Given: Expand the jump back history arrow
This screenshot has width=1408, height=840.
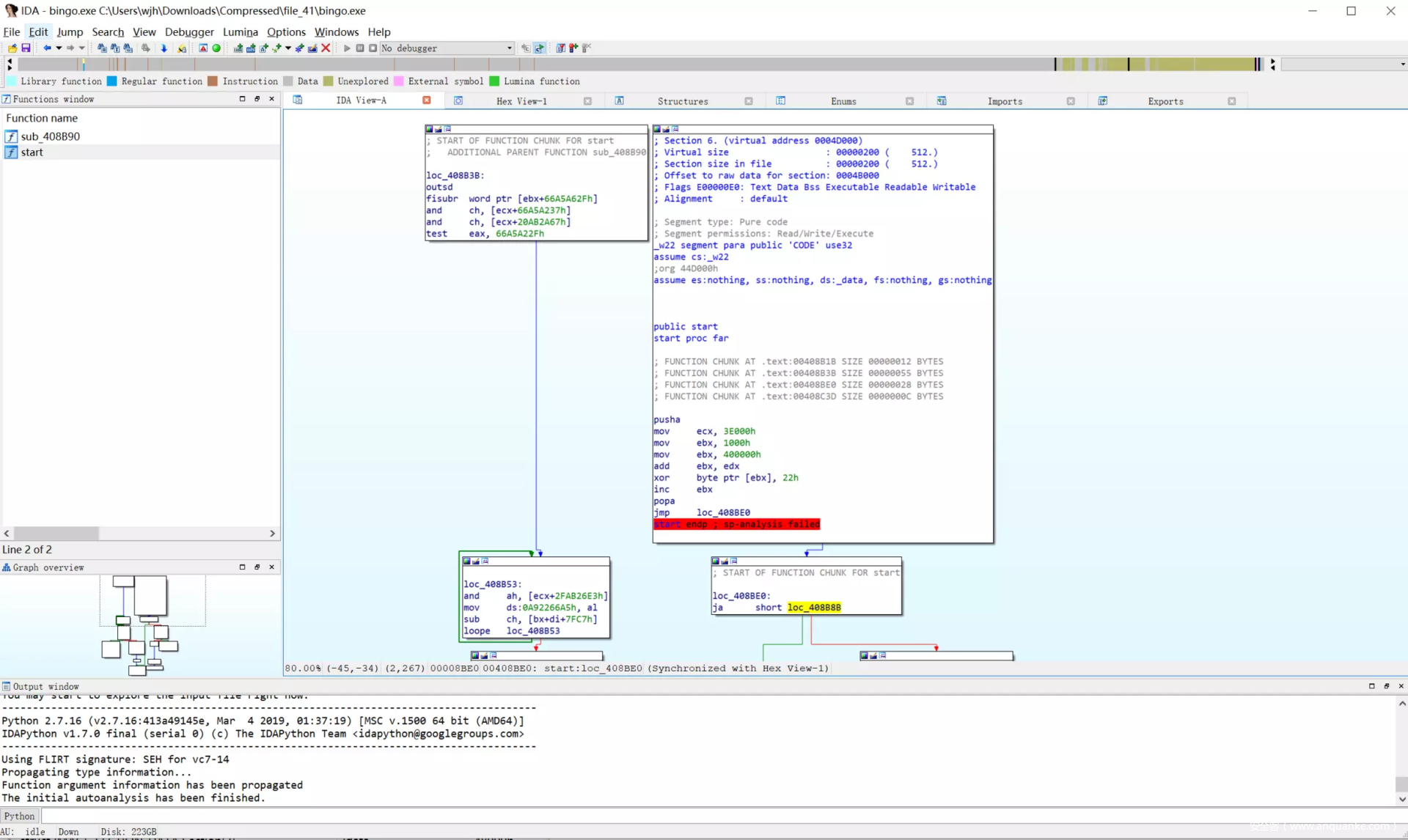Looking at the screenshot, I should click(x=59, y=48).
